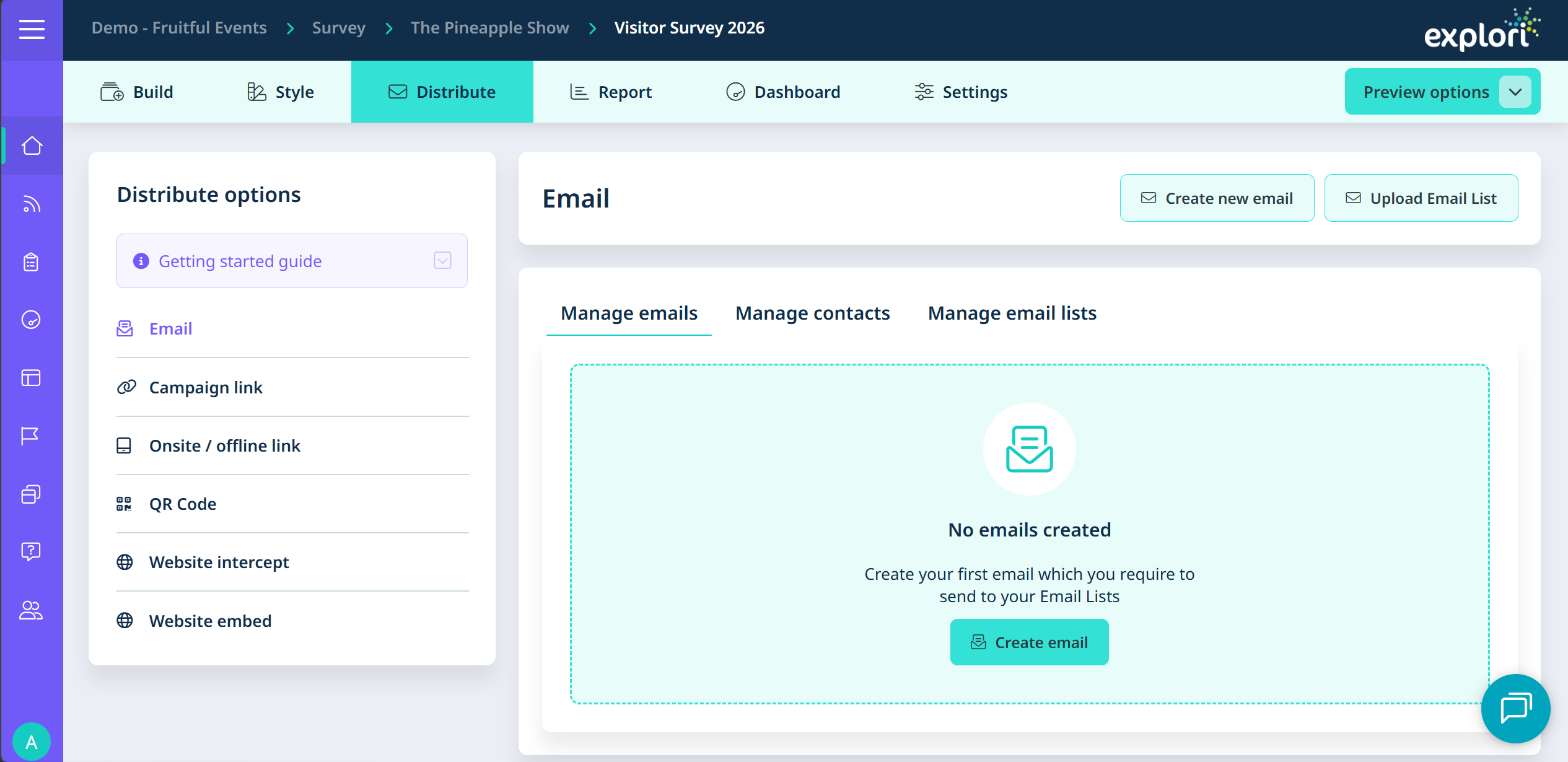This screenshot has height=762, width=1568.
Task: Click the Create new email button
Action: pos(1217,198)
